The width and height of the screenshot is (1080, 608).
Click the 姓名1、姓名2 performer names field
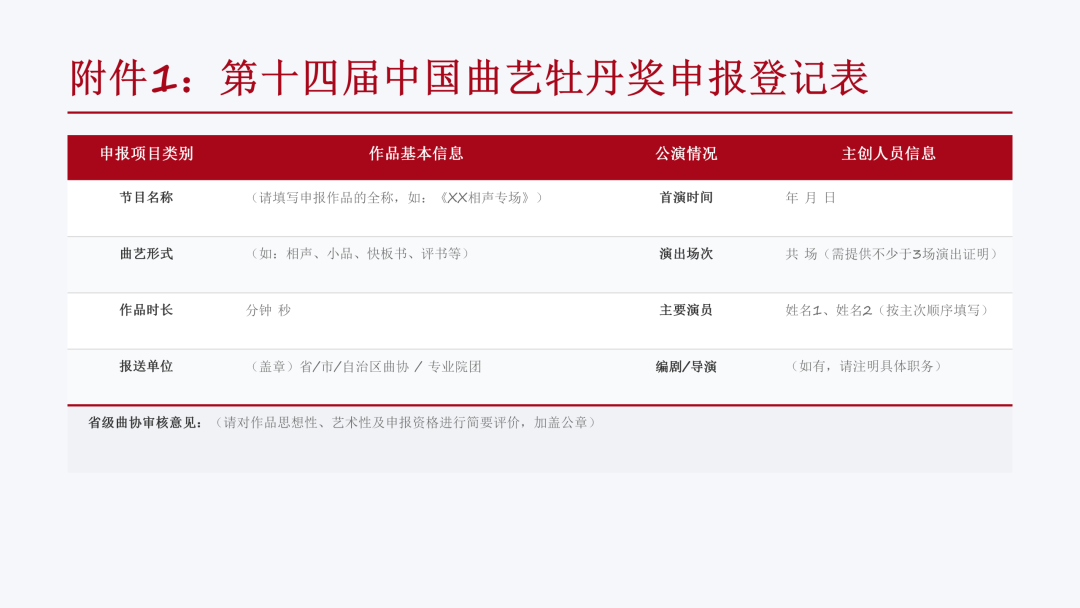(889, 311)
